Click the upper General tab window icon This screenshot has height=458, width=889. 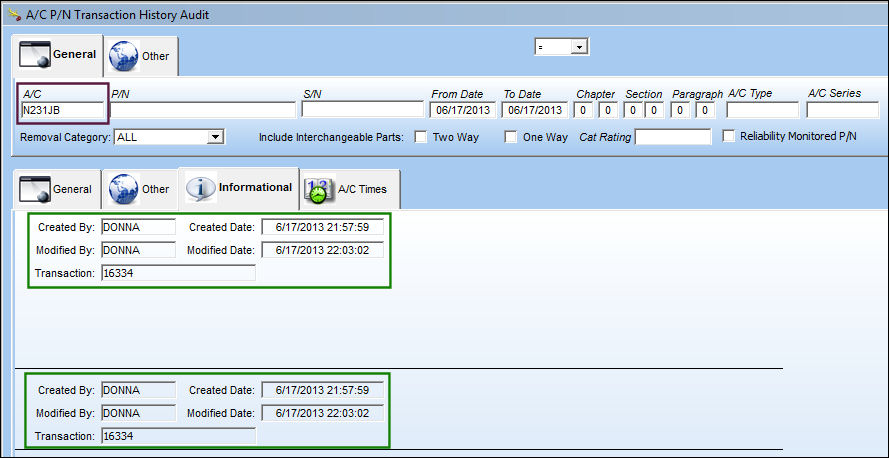(x=35, y=54)
